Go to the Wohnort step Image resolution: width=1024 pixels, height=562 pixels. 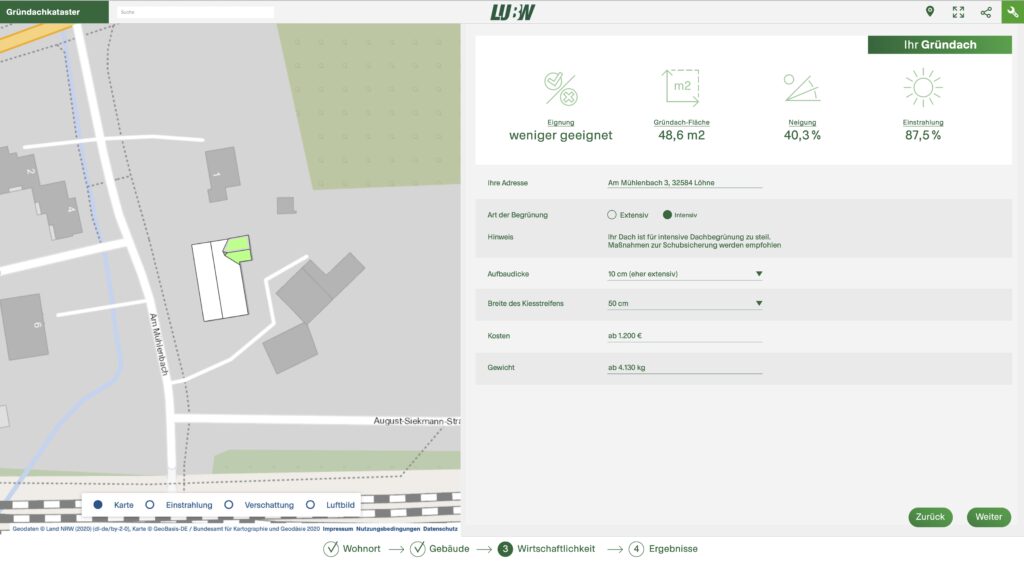point(352,549)
